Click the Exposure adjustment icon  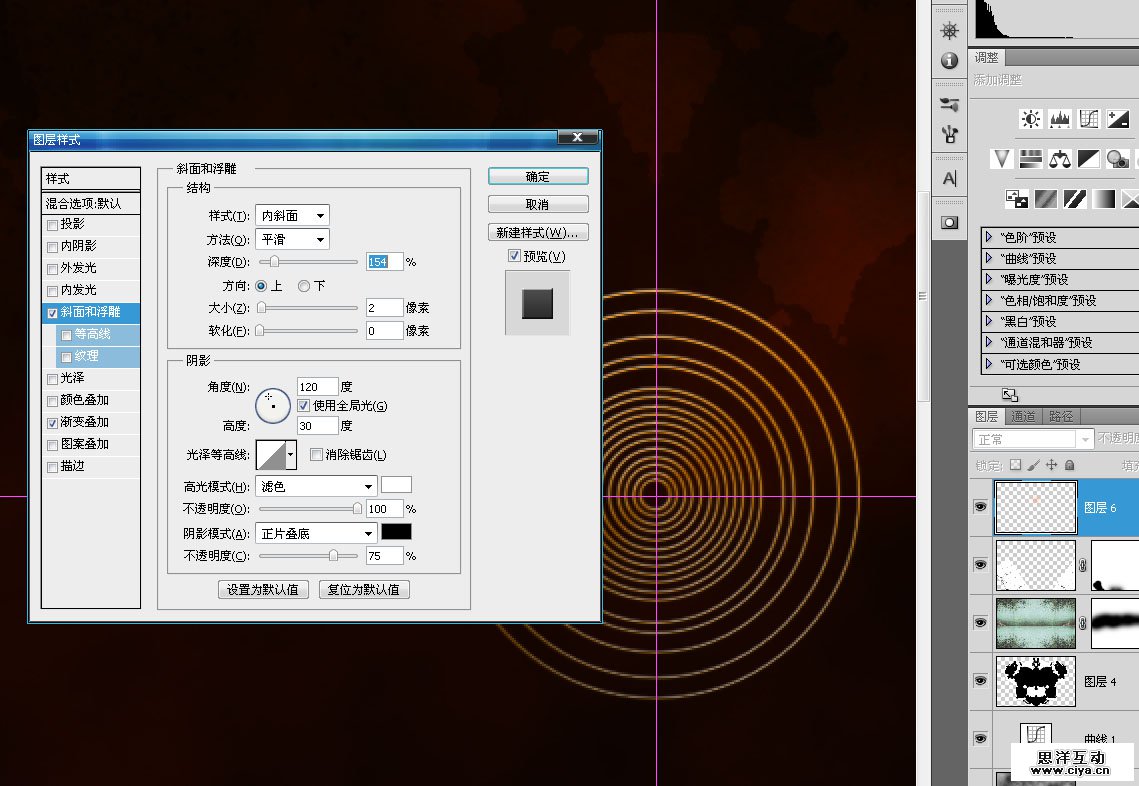click(1118, 119)
